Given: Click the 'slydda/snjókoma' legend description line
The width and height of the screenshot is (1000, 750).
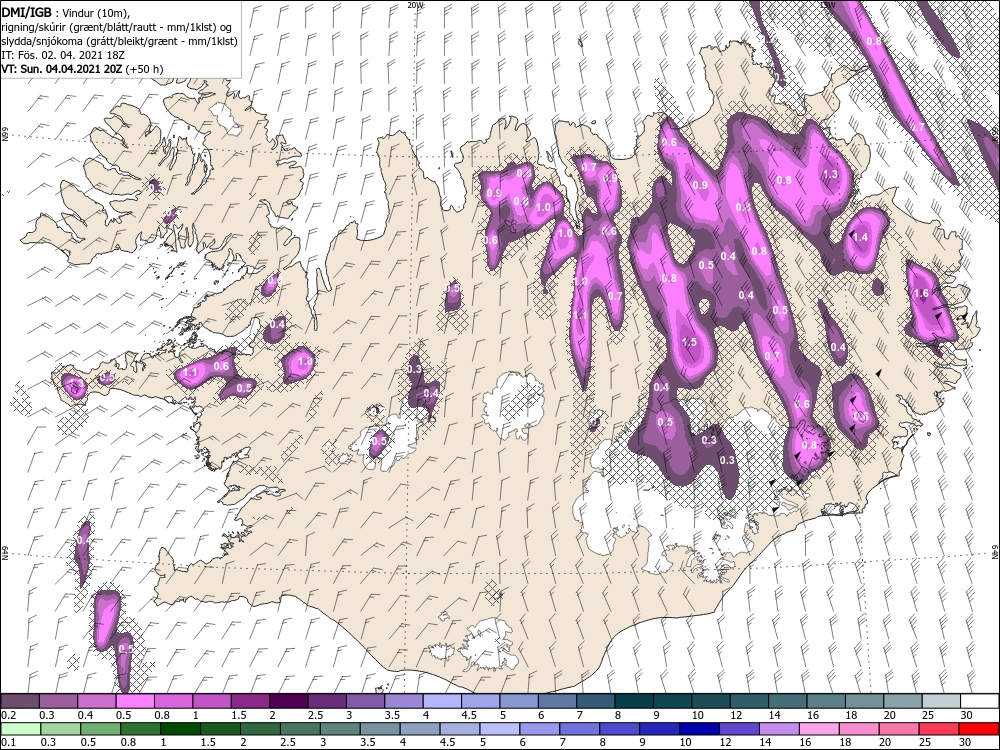Looking at the screenshot, I should coord(120,41).
